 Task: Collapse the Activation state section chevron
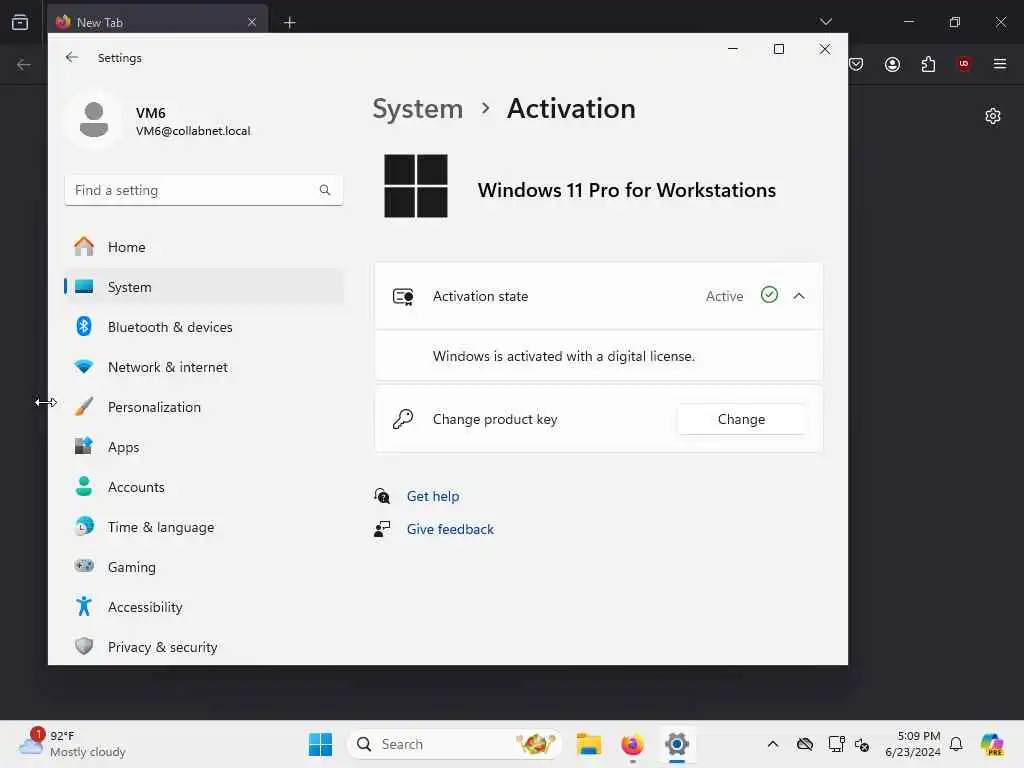(799, 296)
